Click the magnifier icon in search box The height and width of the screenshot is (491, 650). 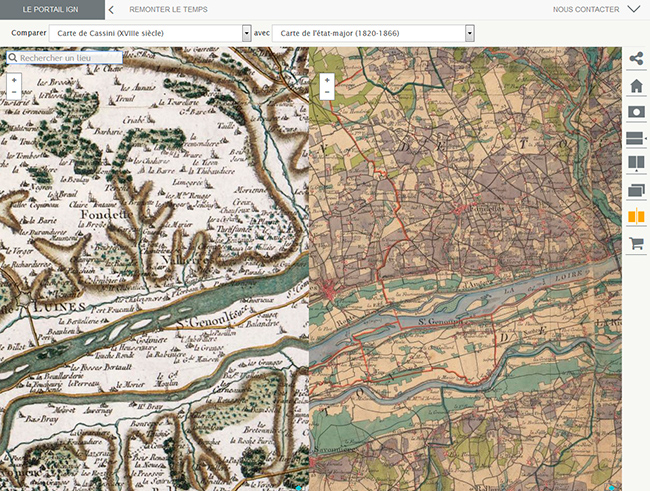[13, 58]
